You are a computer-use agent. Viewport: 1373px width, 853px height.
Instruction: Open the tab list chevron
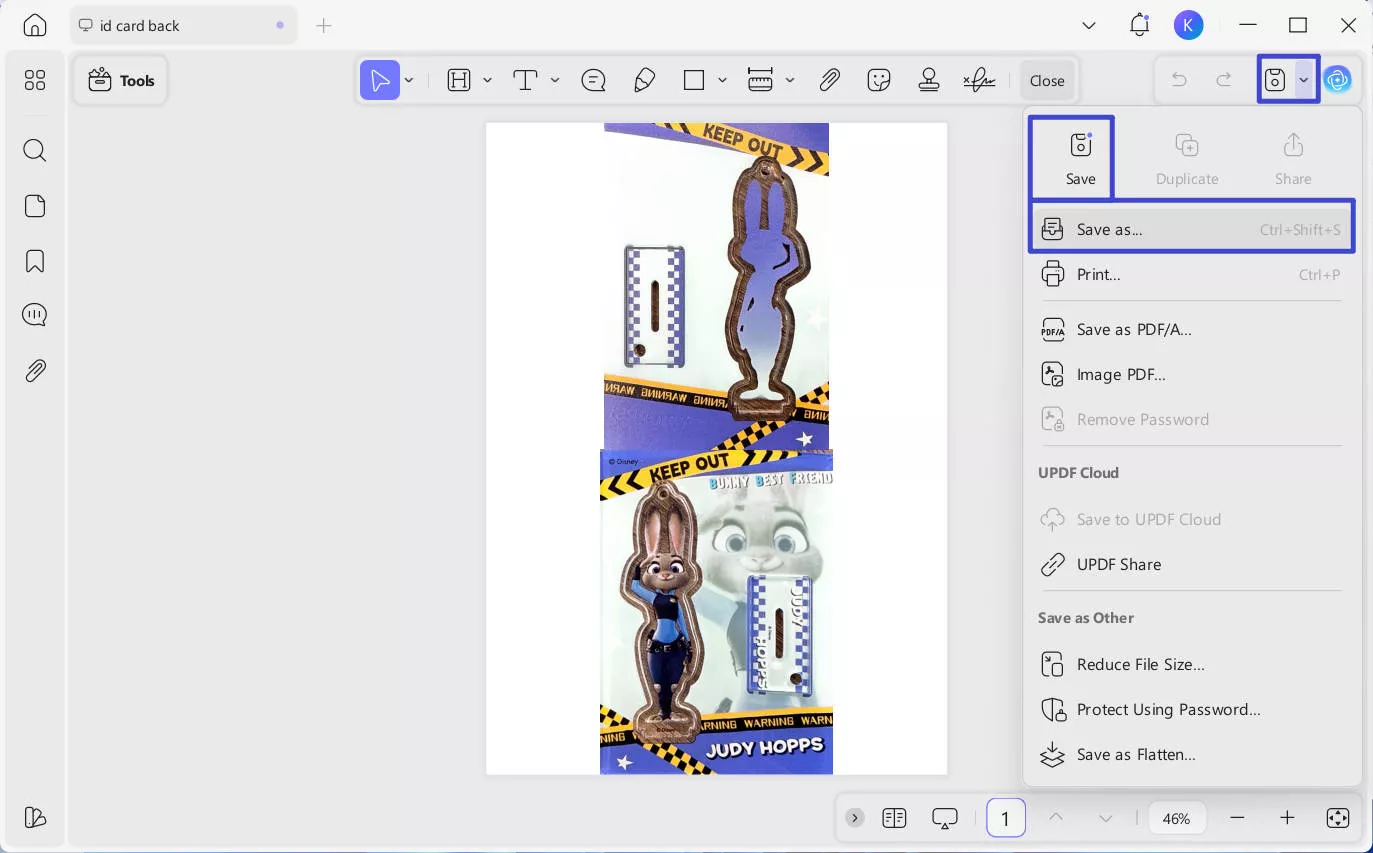point(1089,25)
